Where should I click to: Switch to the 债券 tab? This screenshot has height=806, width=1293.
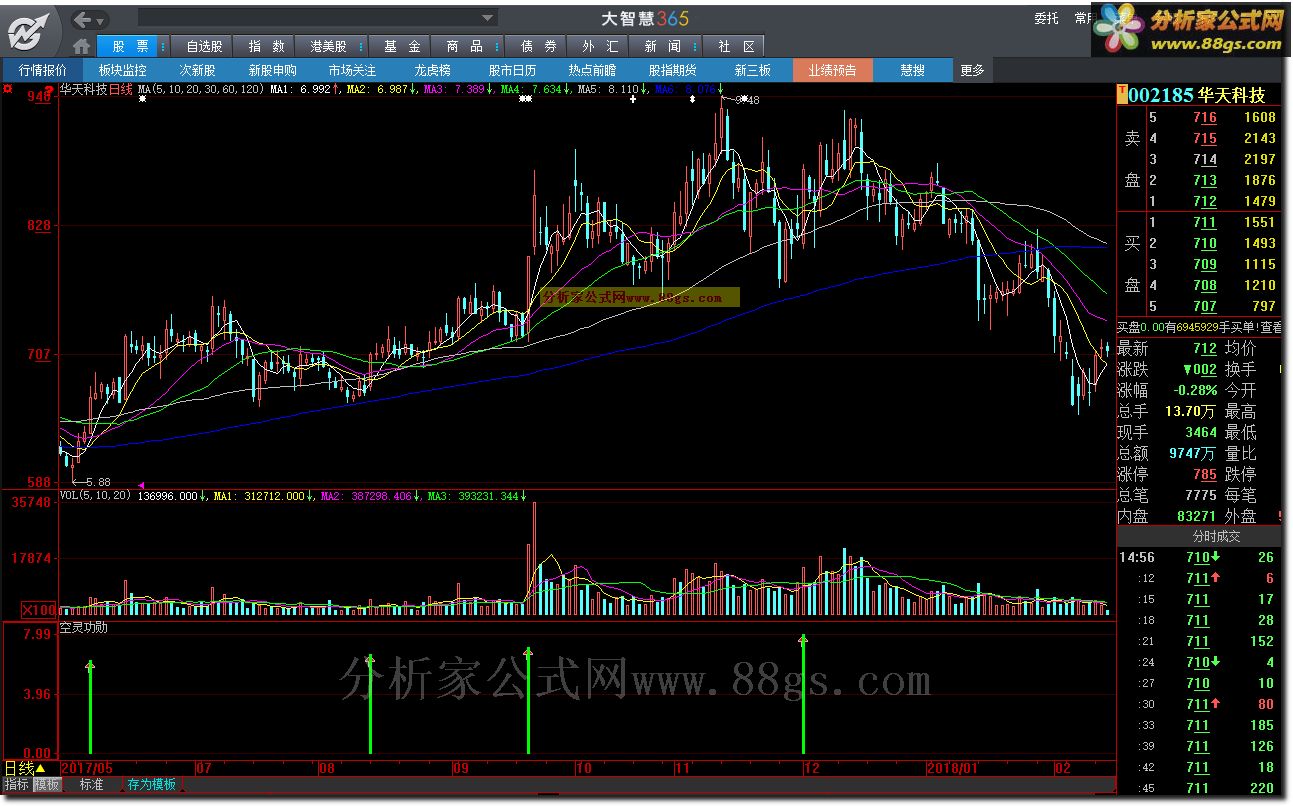coord(537,46)
